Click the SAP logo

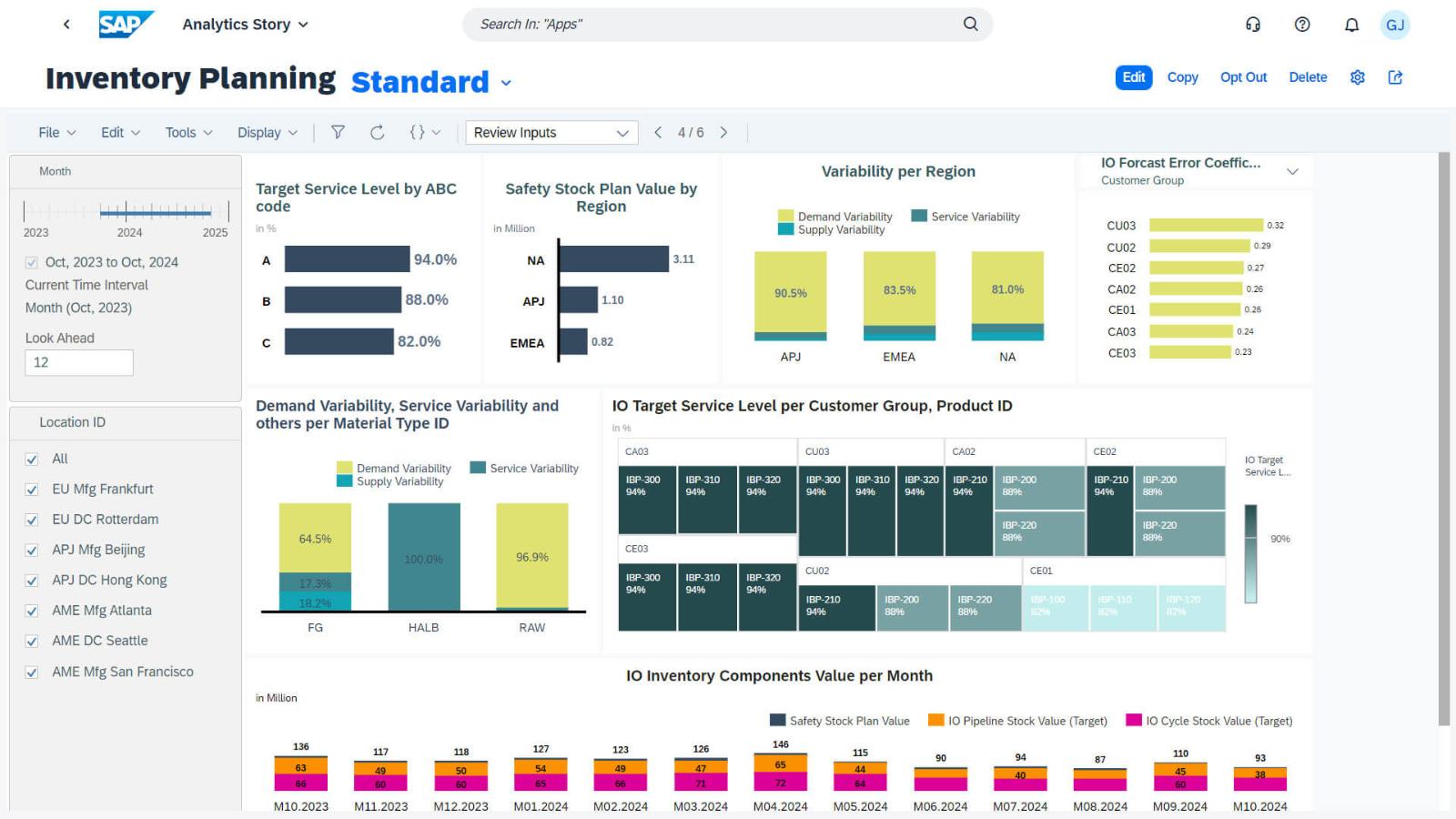(126, 24)
